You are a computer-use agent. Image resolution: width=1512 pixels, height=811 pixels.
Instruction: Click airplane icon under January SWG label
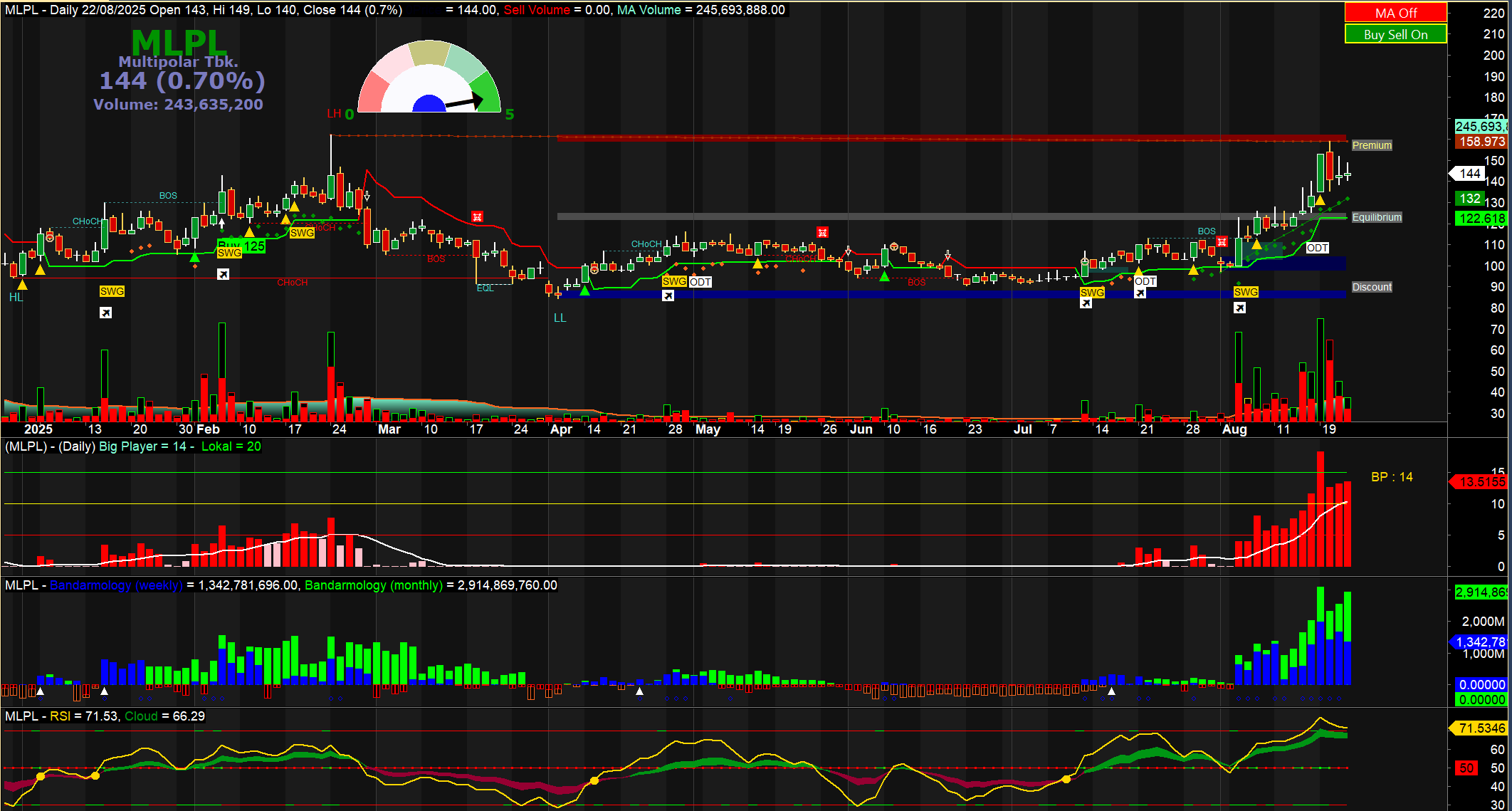tap(105, 313)
